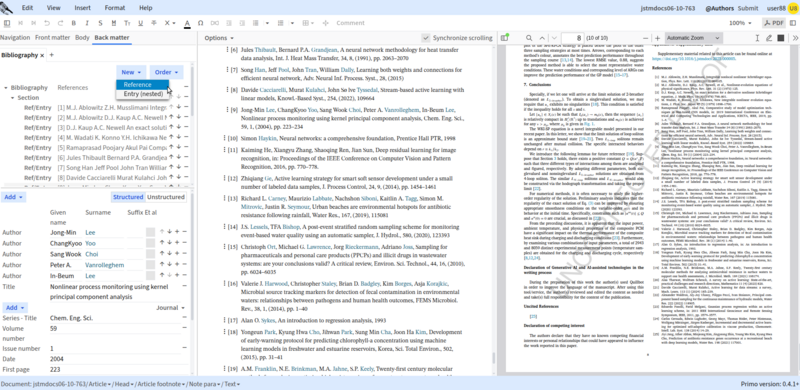Remove reference [3] D.J. Kaup entry
The width and height of the screenshot is (800, 390).
coord(186,128)
